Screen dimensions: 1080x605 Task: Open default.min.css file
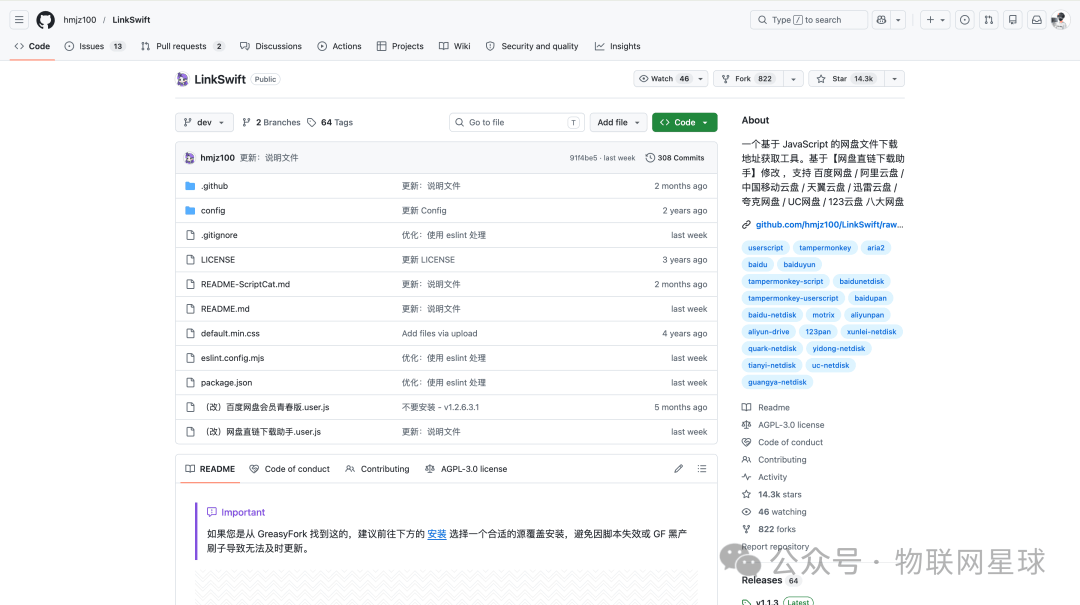[x=230, y=334]
